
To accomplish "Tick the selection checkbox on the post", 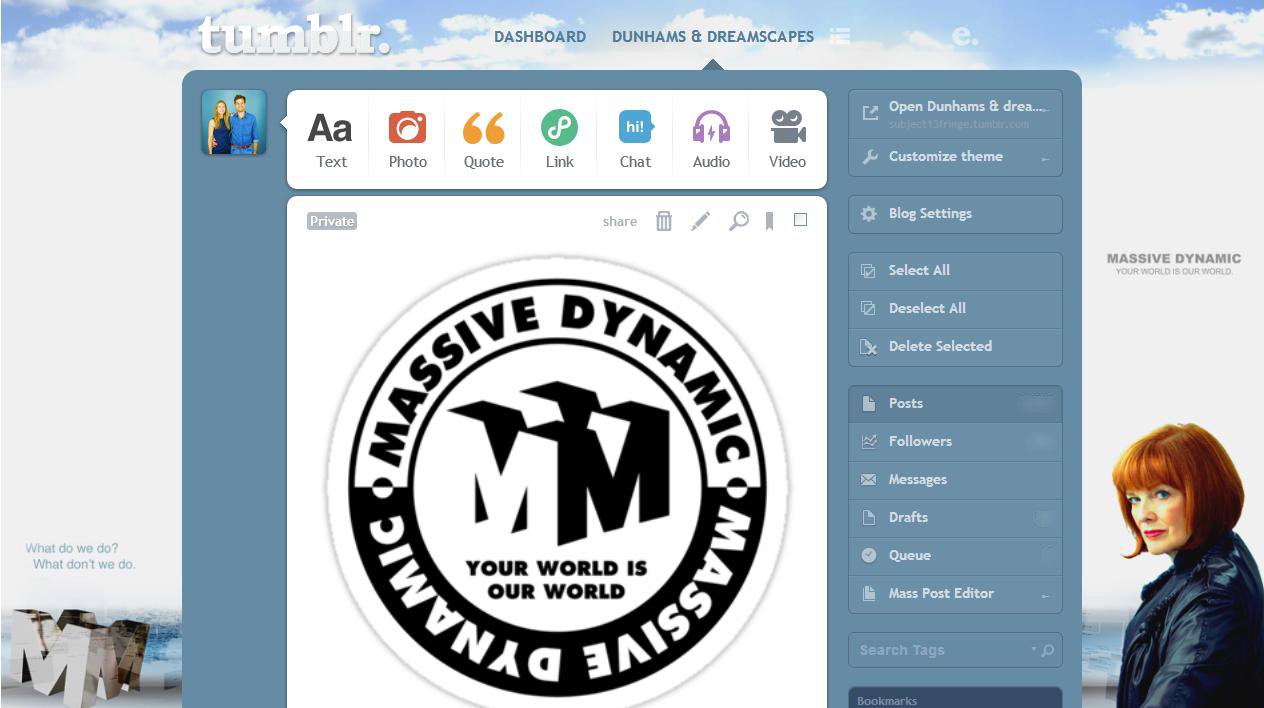I will point(800,220).
